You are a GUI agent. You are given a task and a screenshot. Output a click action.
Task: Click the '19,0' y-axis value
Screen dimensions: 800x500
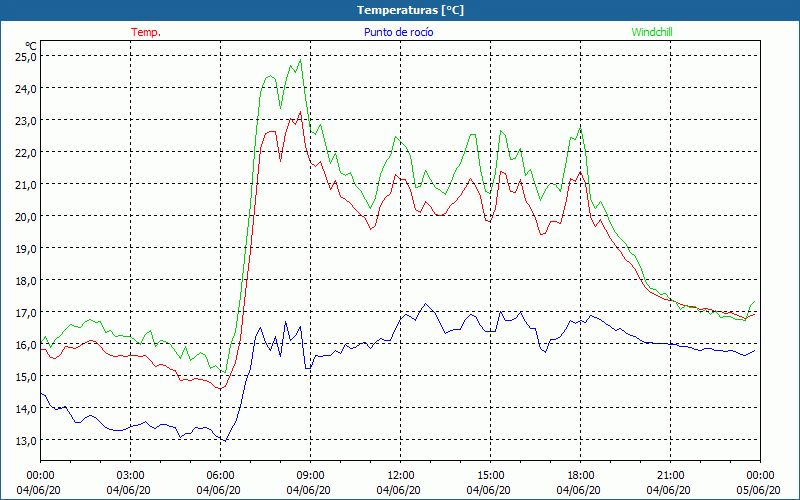click(x=26, y=249)
